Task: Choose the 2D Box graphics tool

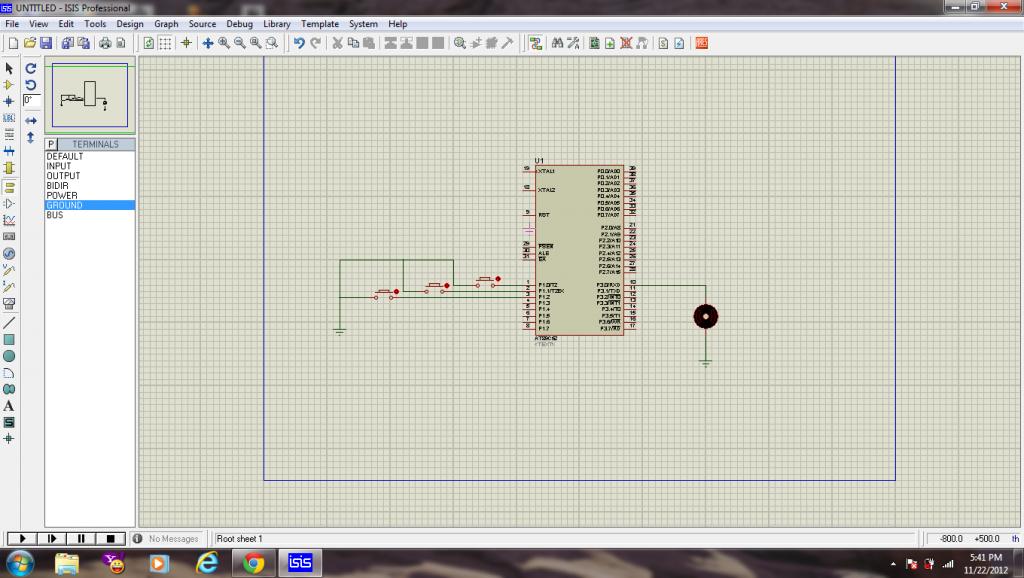Action: (9, 339)
